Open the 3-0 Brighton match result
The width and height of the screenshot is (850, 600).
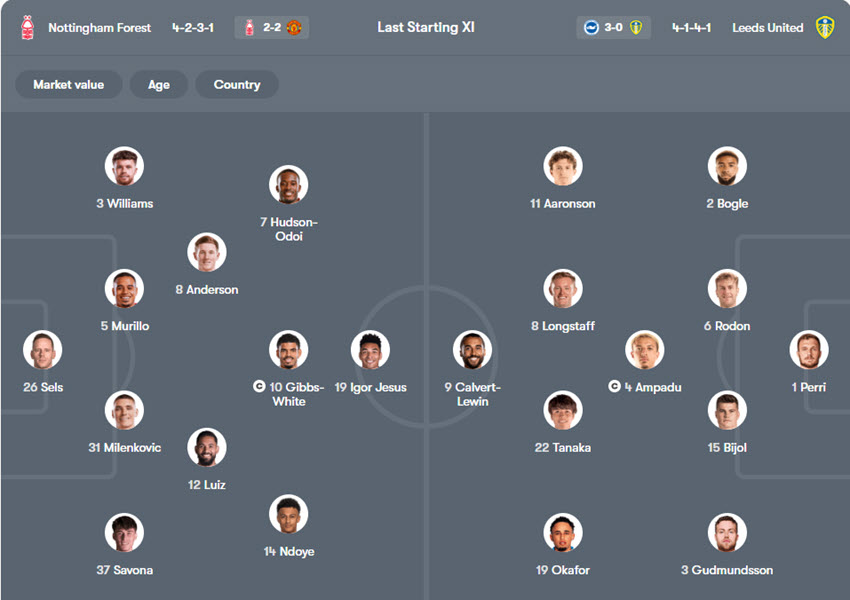613,28
